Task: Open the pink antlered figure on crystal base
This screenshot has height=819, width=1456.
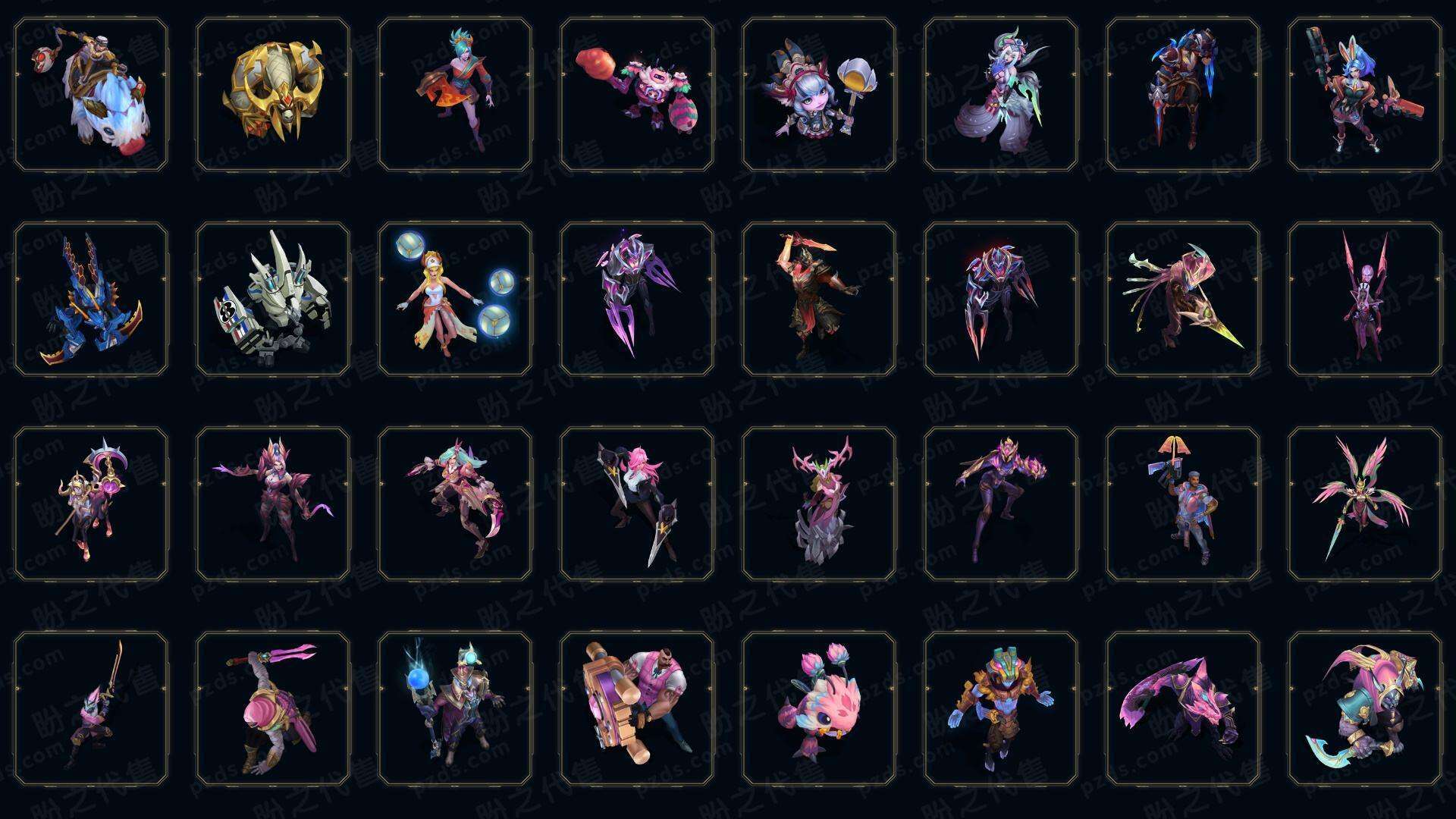Action: pos(819,504)
